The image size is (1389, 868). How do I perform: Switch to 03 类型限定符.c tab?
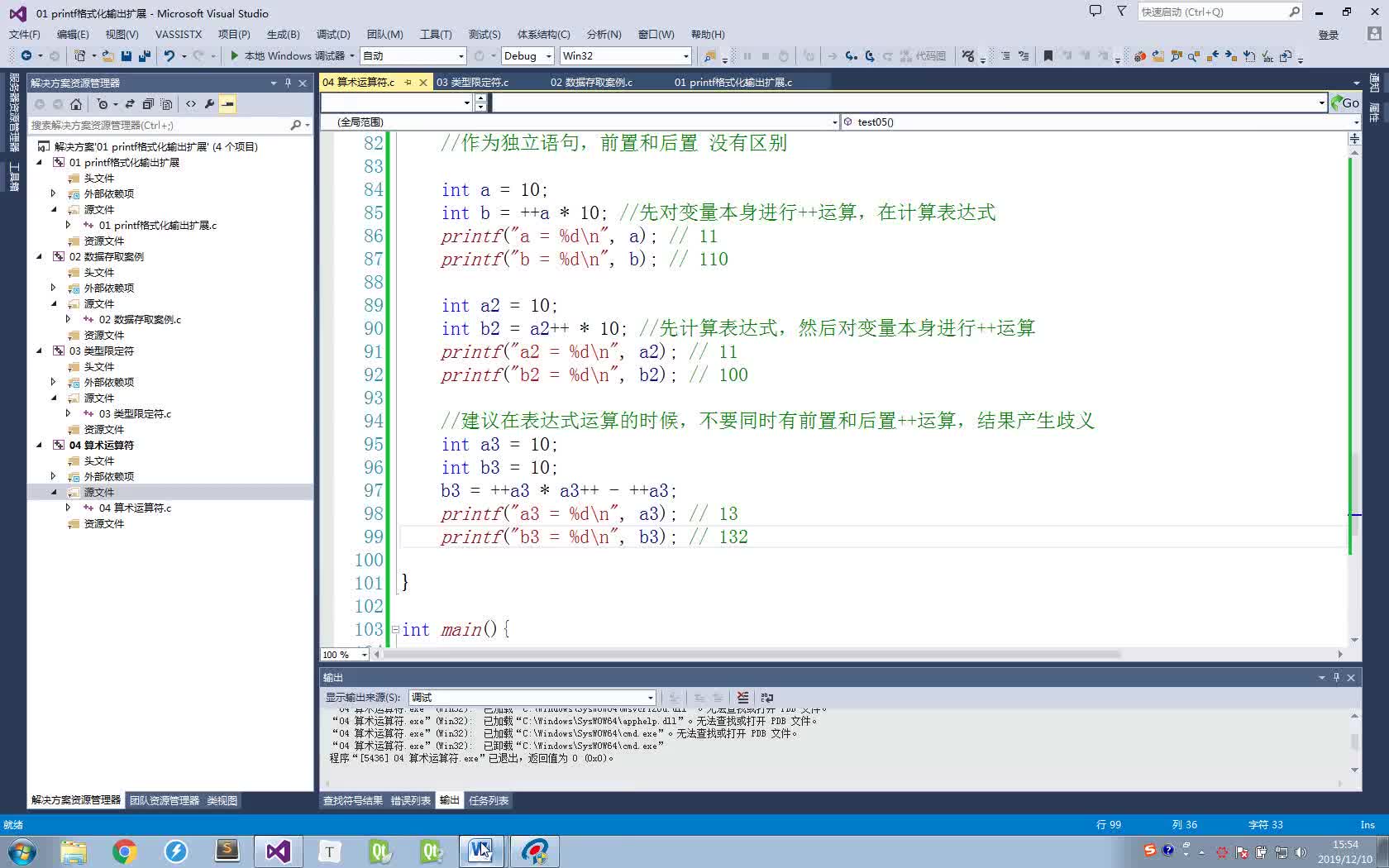(x=472, y=82)
